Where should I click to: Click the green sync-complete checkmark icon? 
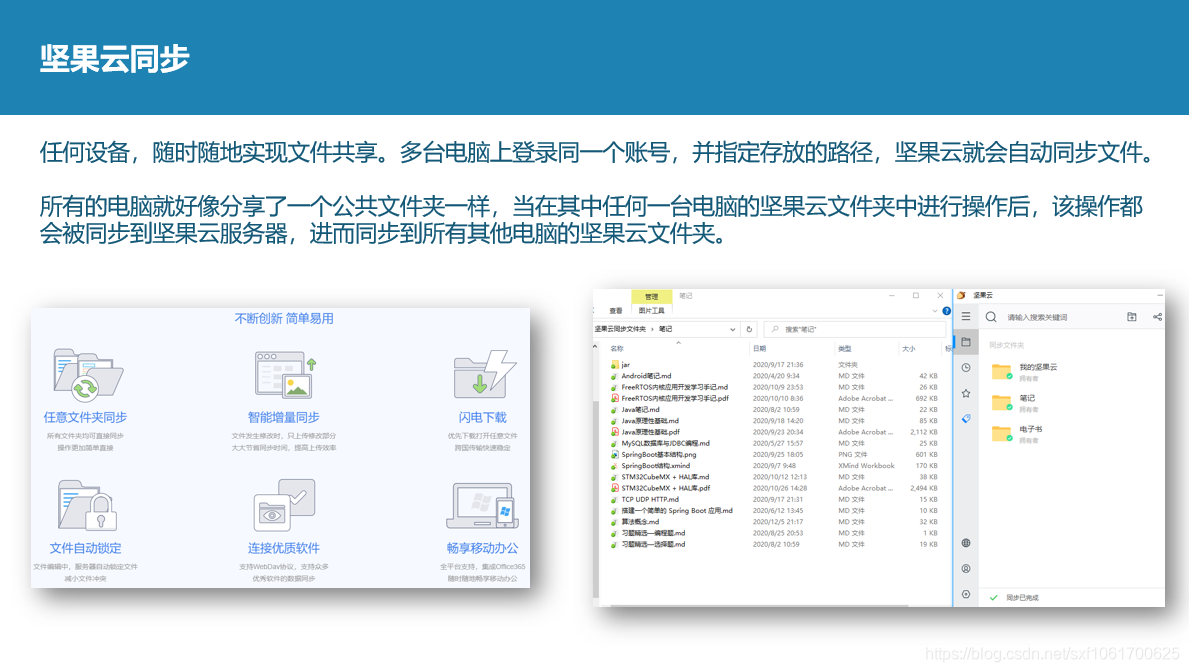(x=993, y=598)
